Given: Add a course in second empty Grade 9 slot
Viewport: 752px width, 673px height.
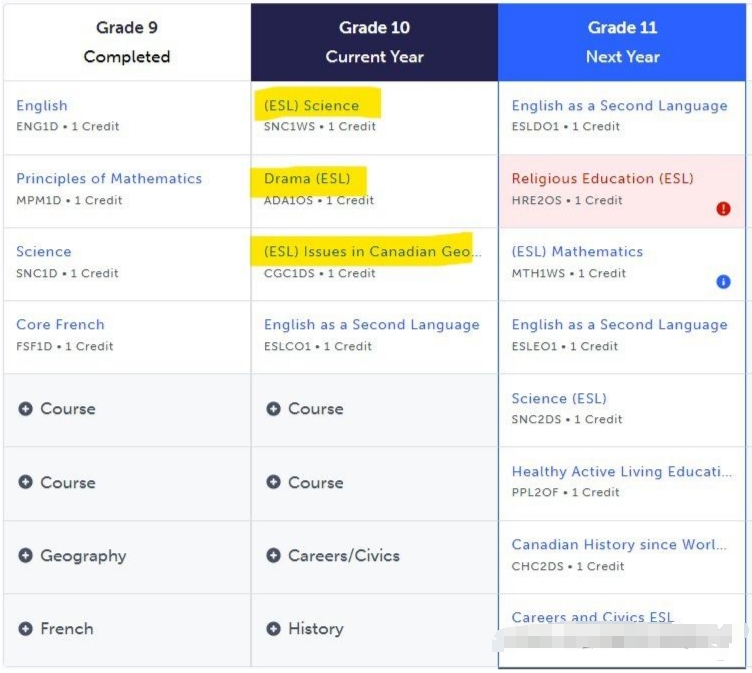Looking at the screenshot, I should (x=127, y=483).
